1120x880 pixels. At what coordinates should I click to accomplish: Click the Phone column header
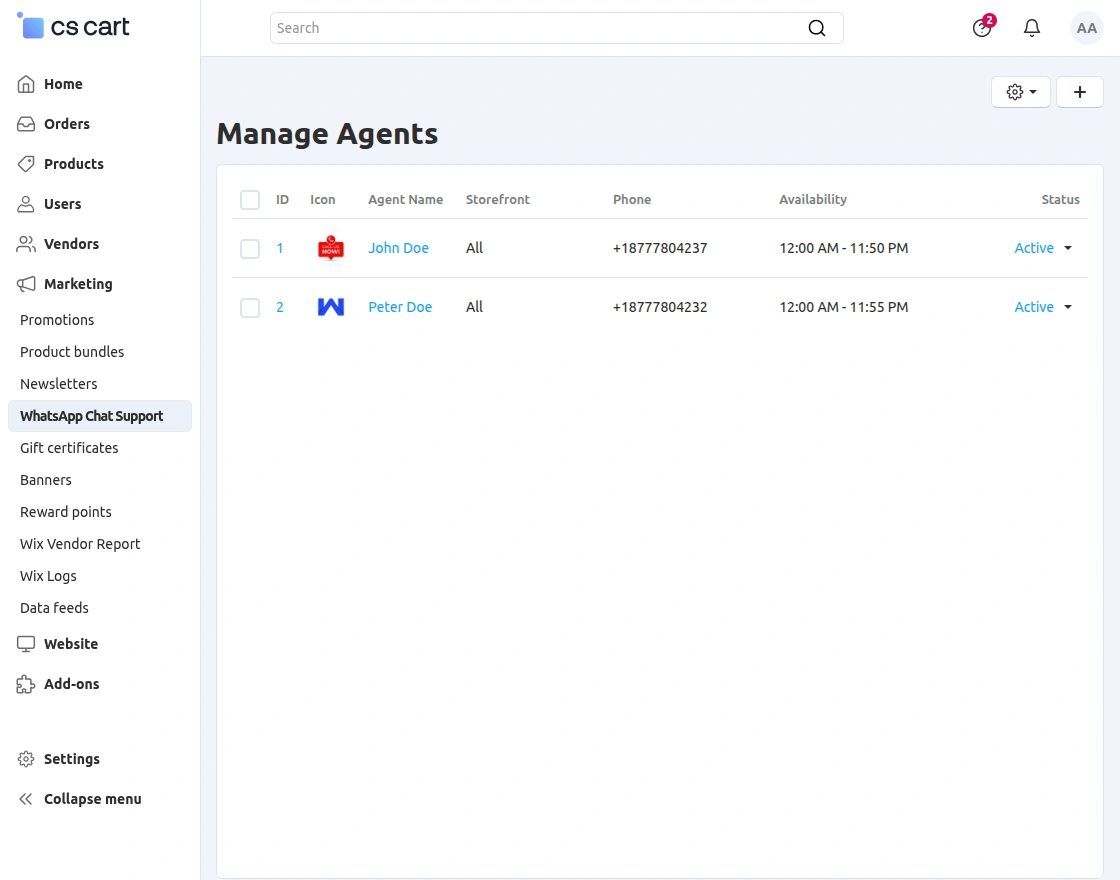[632, 199]
